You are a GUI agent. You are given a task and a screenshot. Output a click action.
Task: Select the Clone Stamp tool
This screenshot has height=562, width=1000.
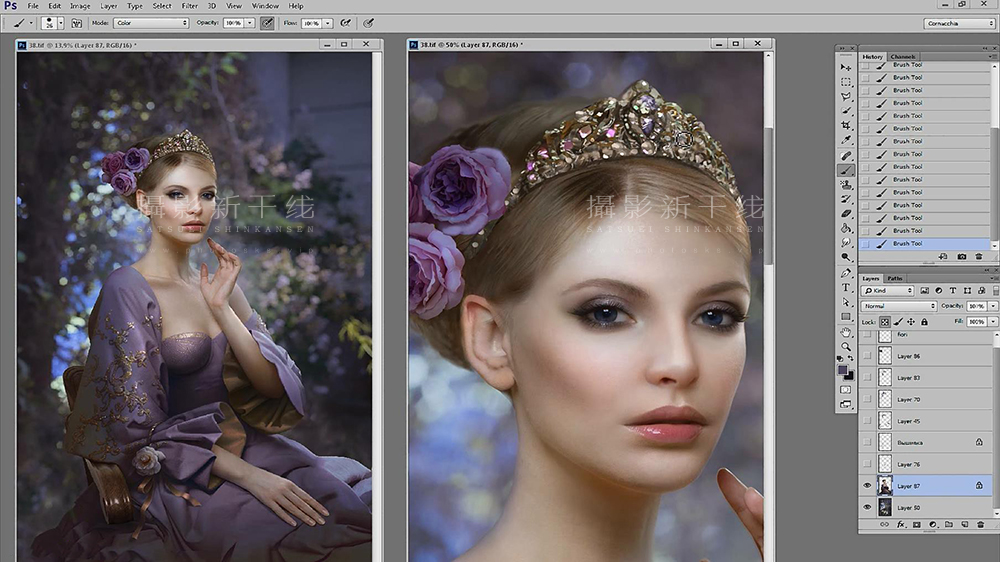pos(846,185)
